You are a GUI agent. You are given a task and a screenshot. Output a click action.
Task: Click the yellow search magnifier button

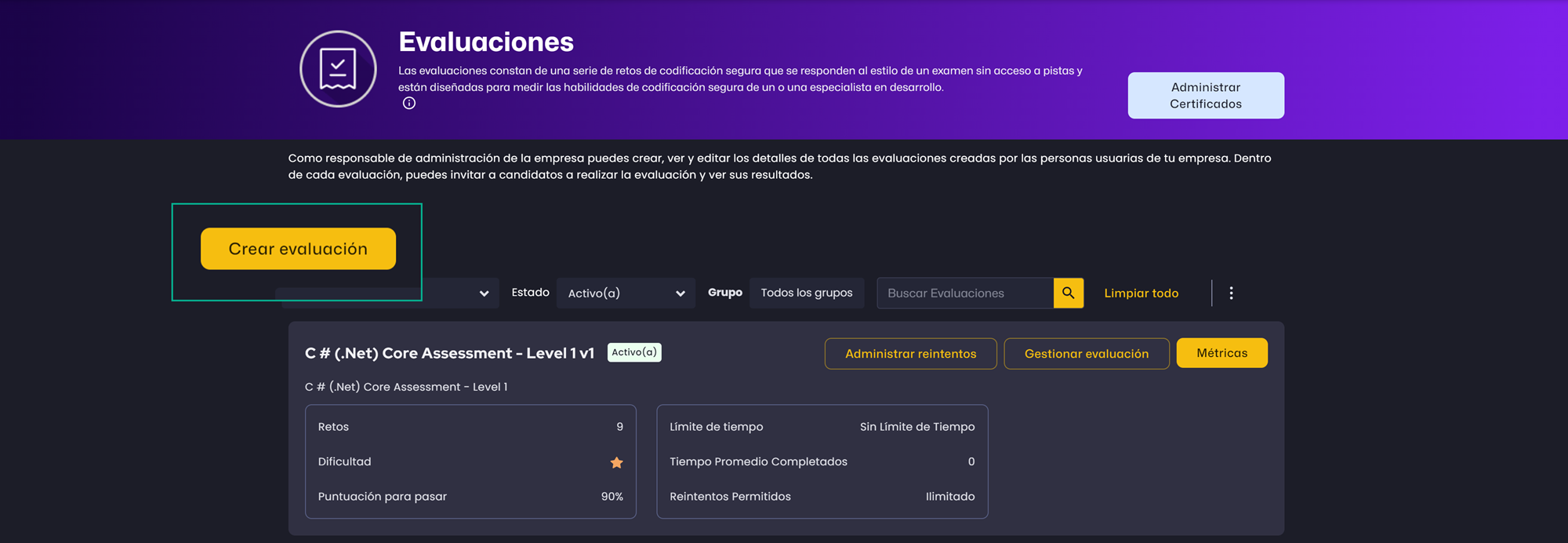(1068, 293)
